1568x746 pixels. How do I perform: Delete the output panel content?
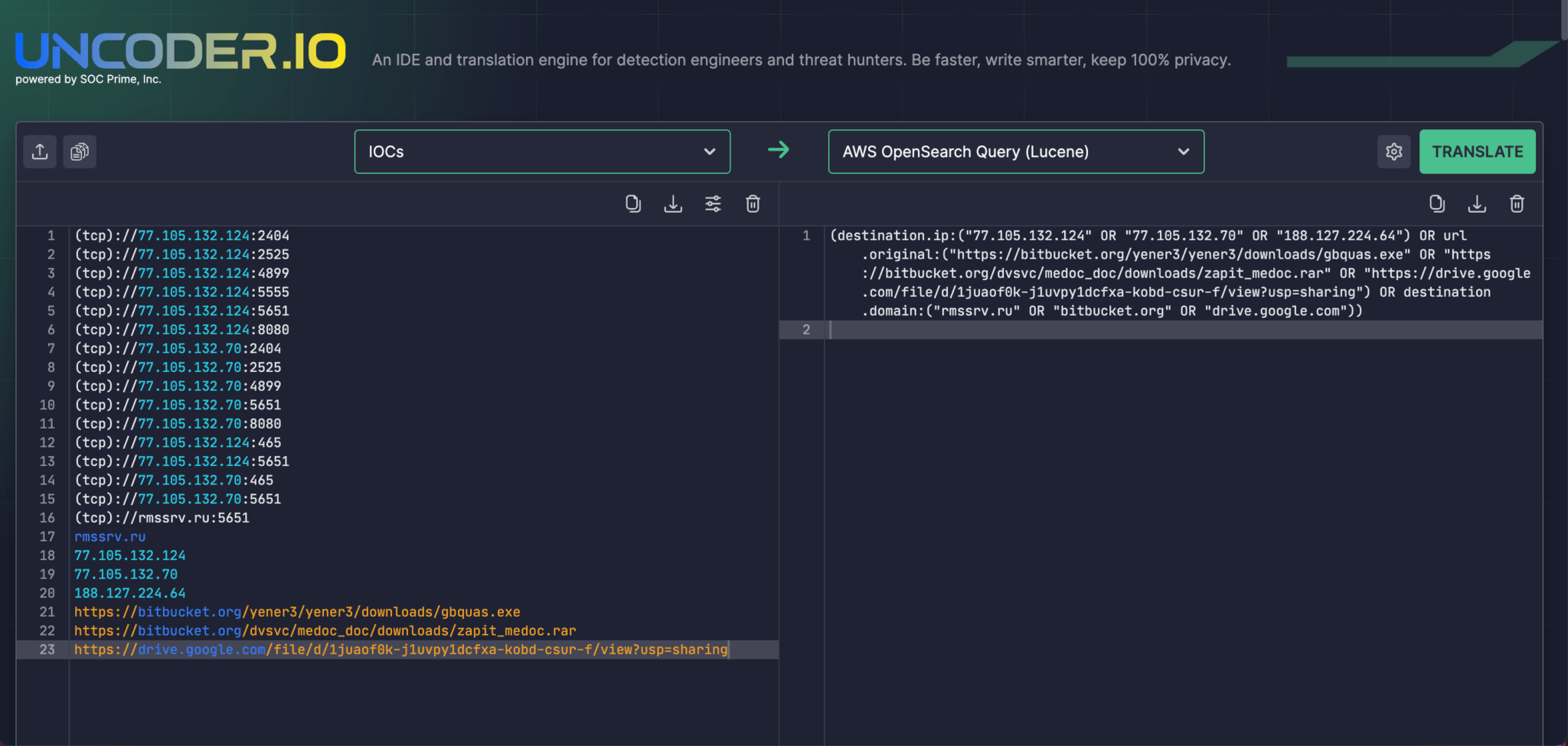[x=1517, y=204]
